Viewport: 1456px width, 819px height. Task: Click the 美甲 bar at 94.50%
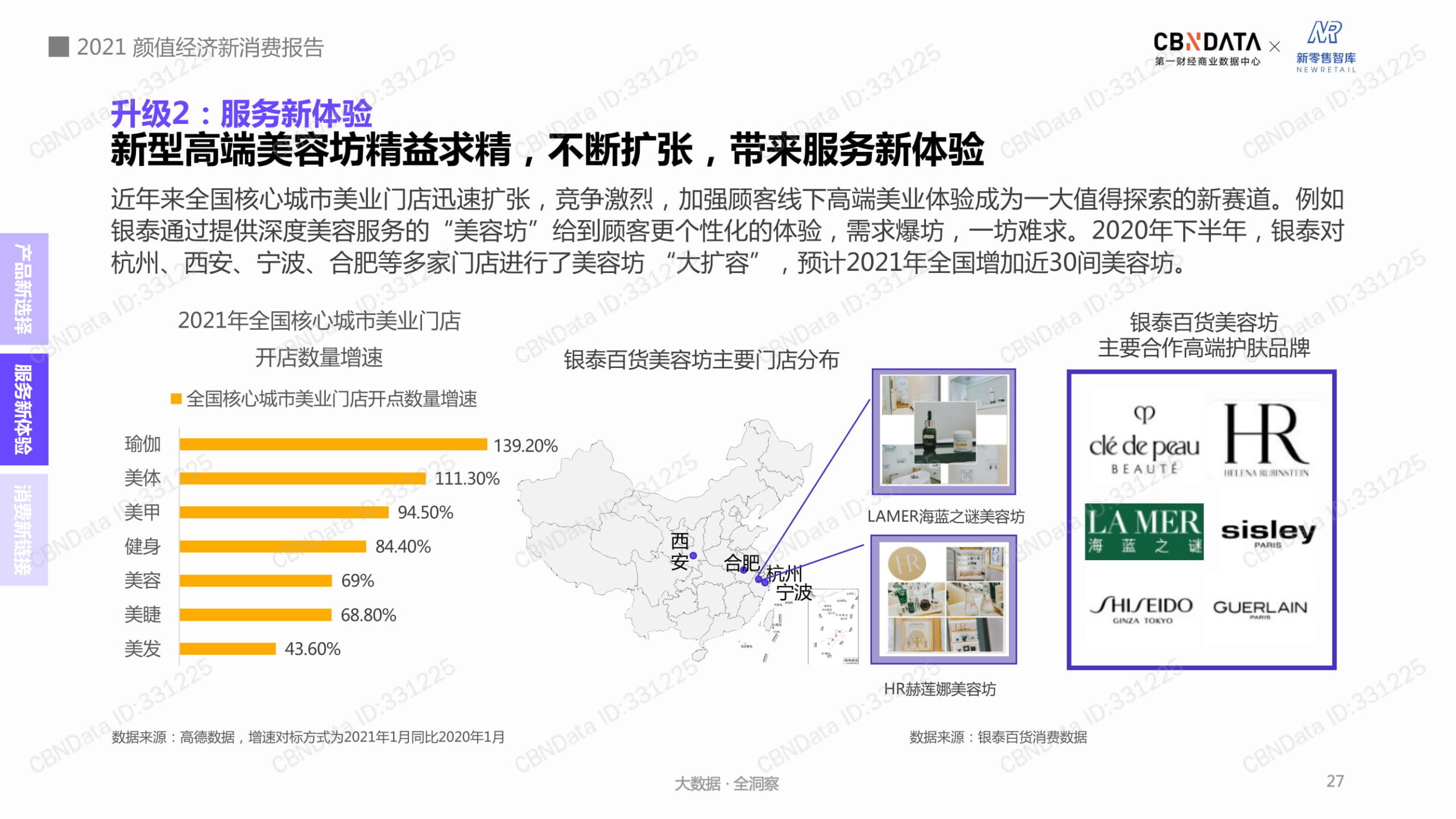click(x=284, y=512)
